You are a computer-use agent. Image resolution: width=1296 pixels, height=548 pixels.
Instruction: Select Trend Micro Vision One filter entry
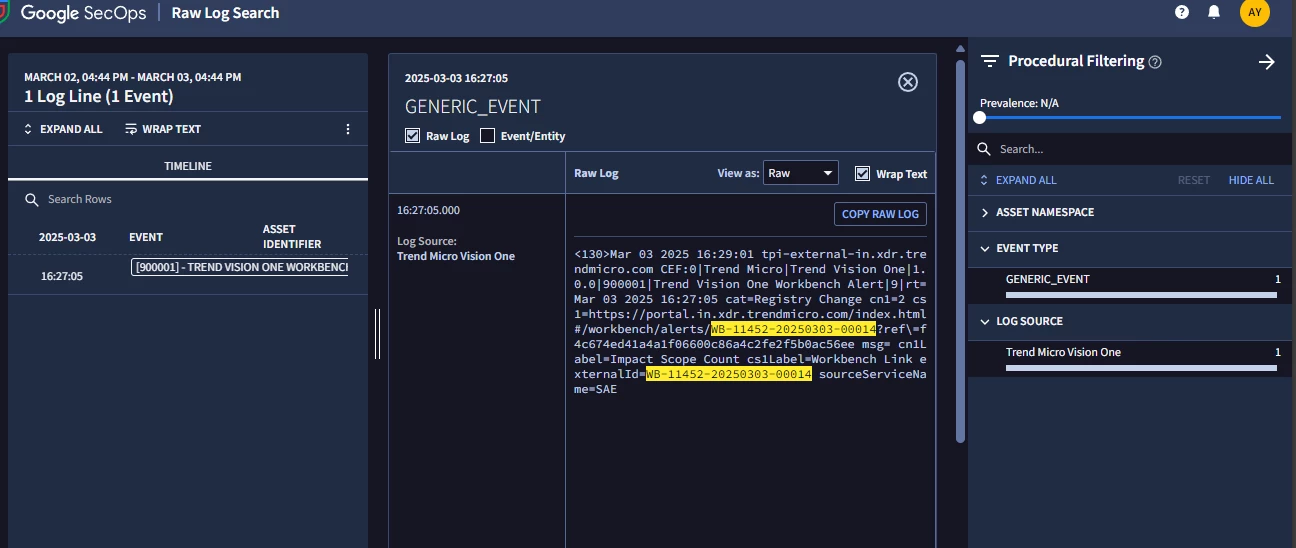point(1142,357)
